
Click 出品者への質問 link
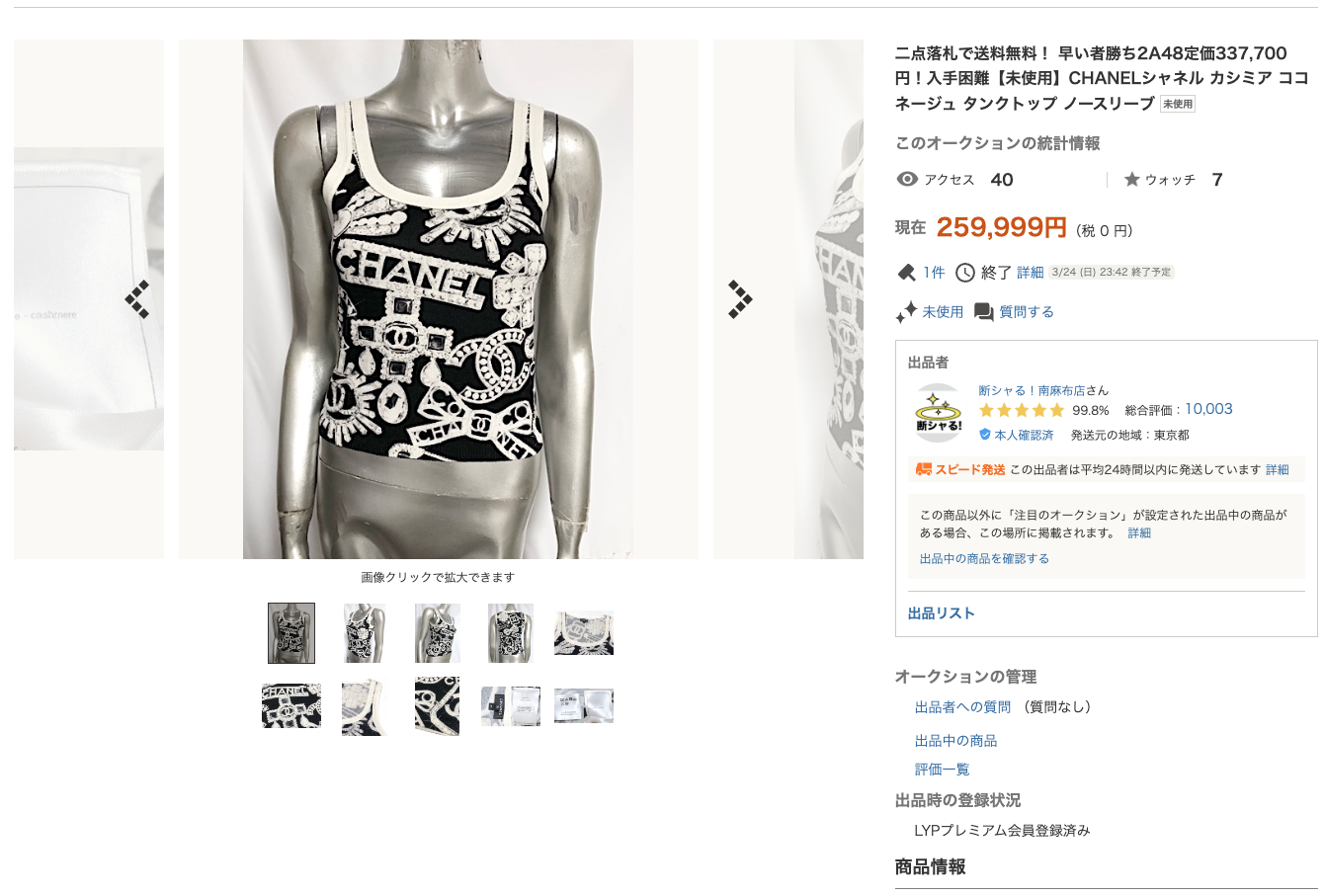[x=962, y=706]
